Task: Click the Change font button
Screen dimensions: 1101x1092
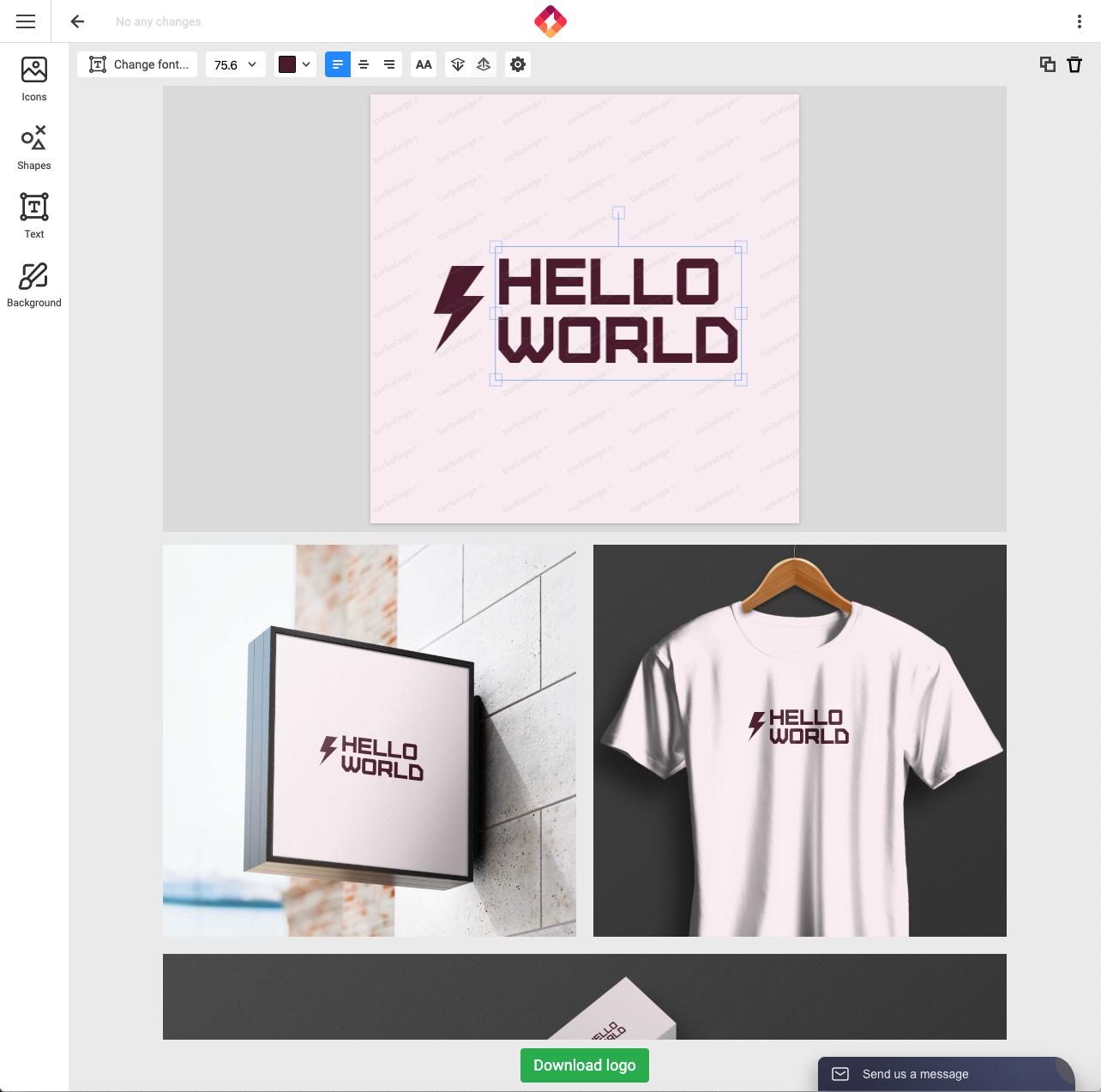Action: (137, 64)
